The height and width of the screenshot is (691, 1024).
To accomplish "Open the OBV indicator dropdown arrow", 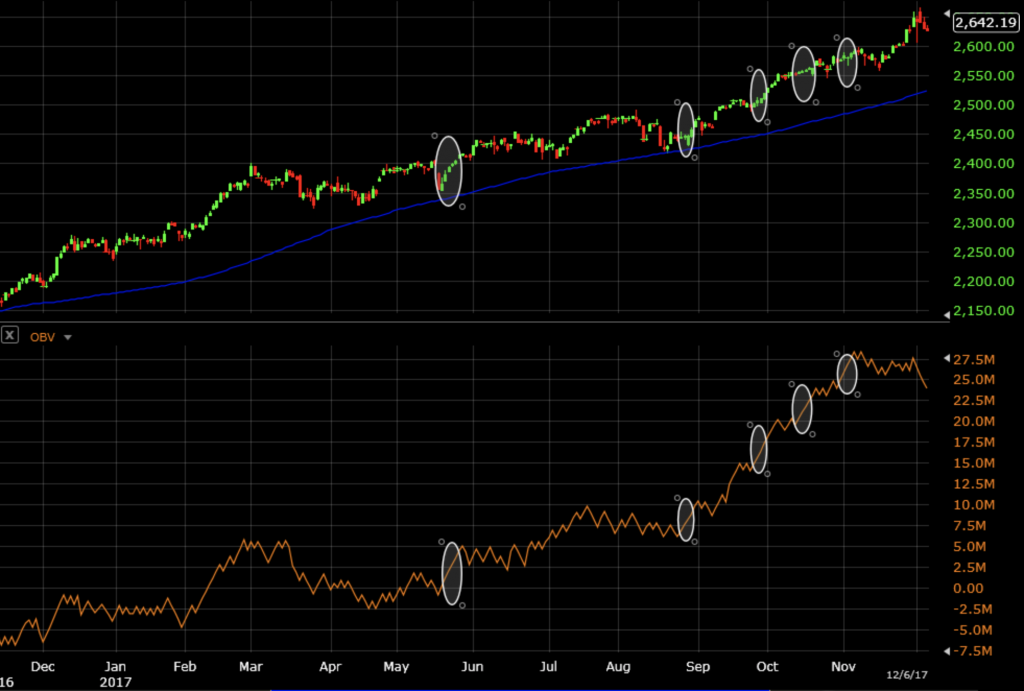I will coord(68,337).
